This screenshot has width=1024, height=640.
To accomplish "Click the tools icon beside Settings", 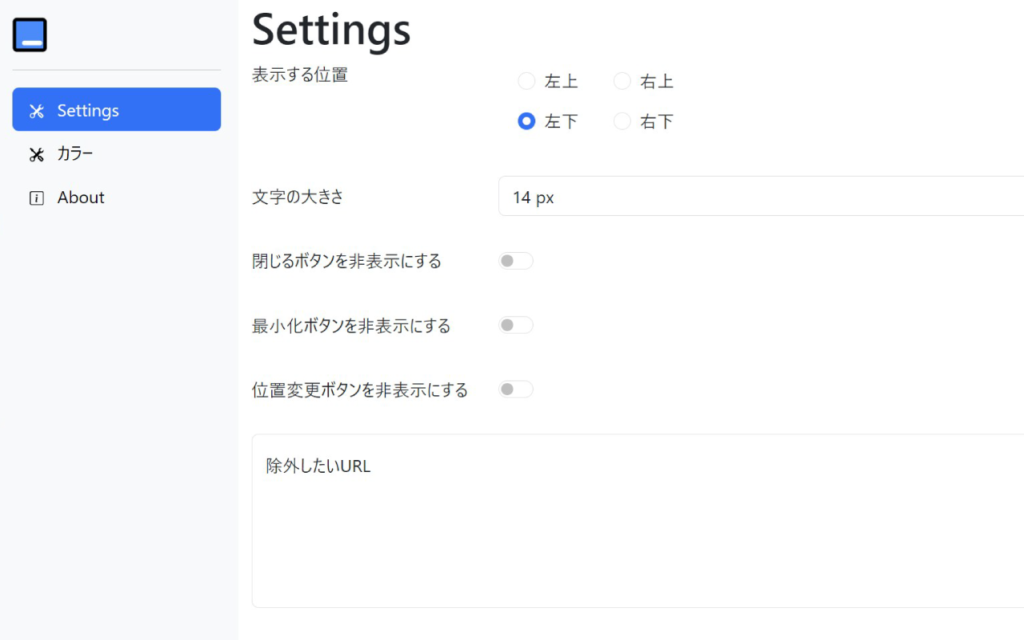I will pyautogui.click(x=37, y=111).
